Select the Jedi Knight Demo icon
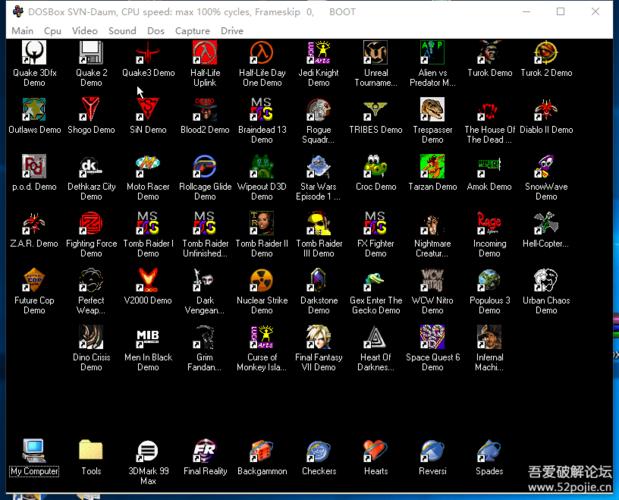619x500 pixels. click(318, 53)
